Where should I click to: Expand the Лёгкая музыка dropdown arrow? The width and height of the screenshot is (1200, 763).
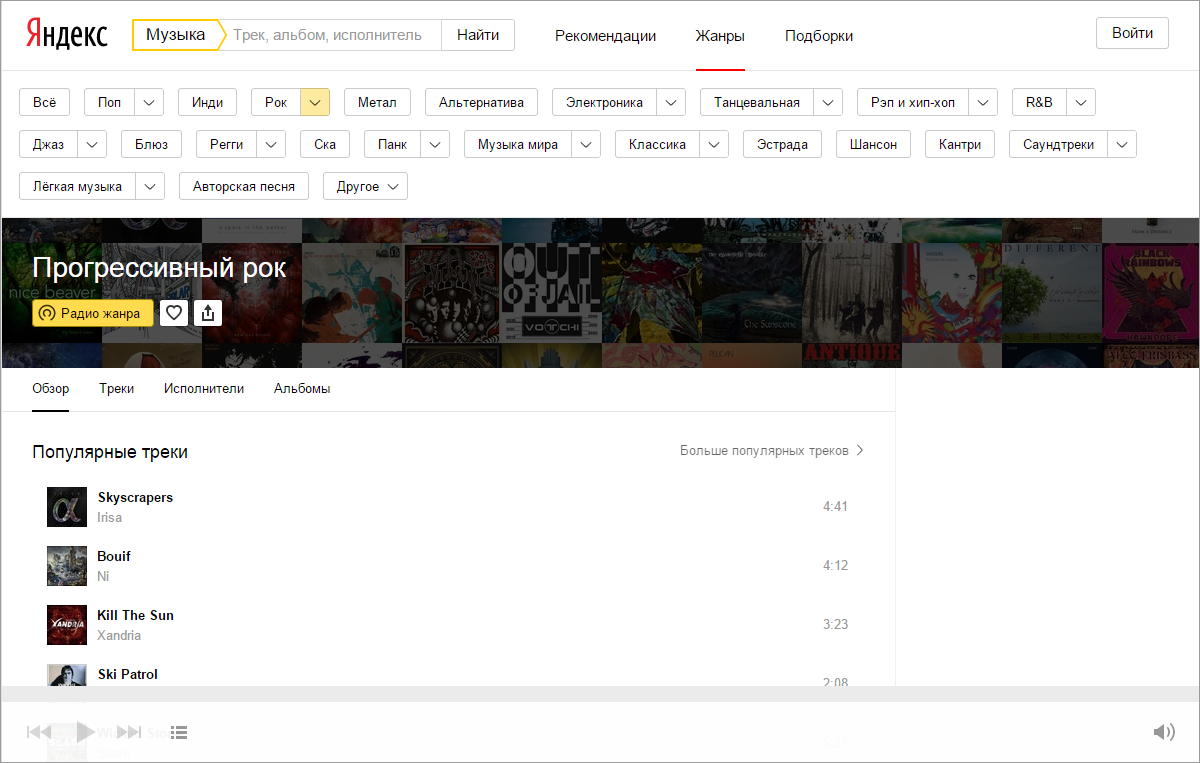150,186
